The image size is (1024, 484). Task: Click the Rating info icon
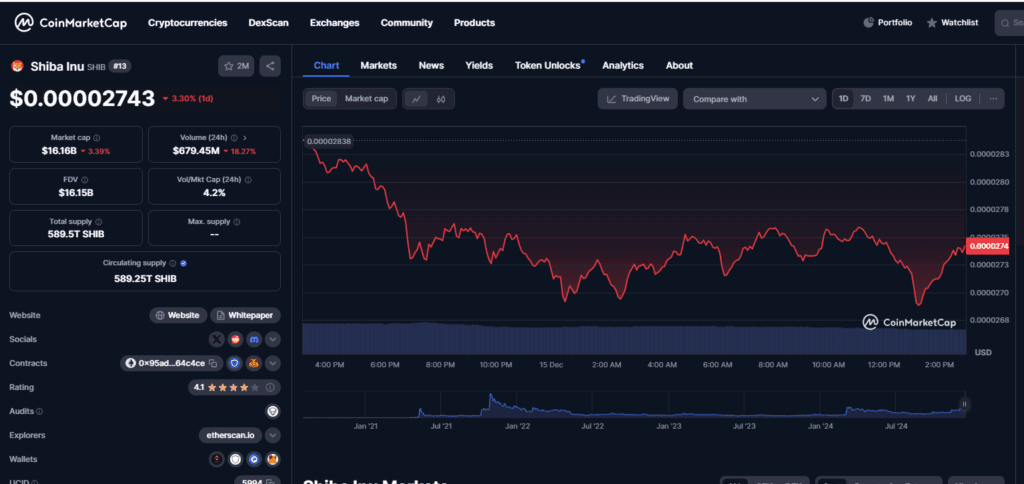pyautogui.click(x=269, y=387)
